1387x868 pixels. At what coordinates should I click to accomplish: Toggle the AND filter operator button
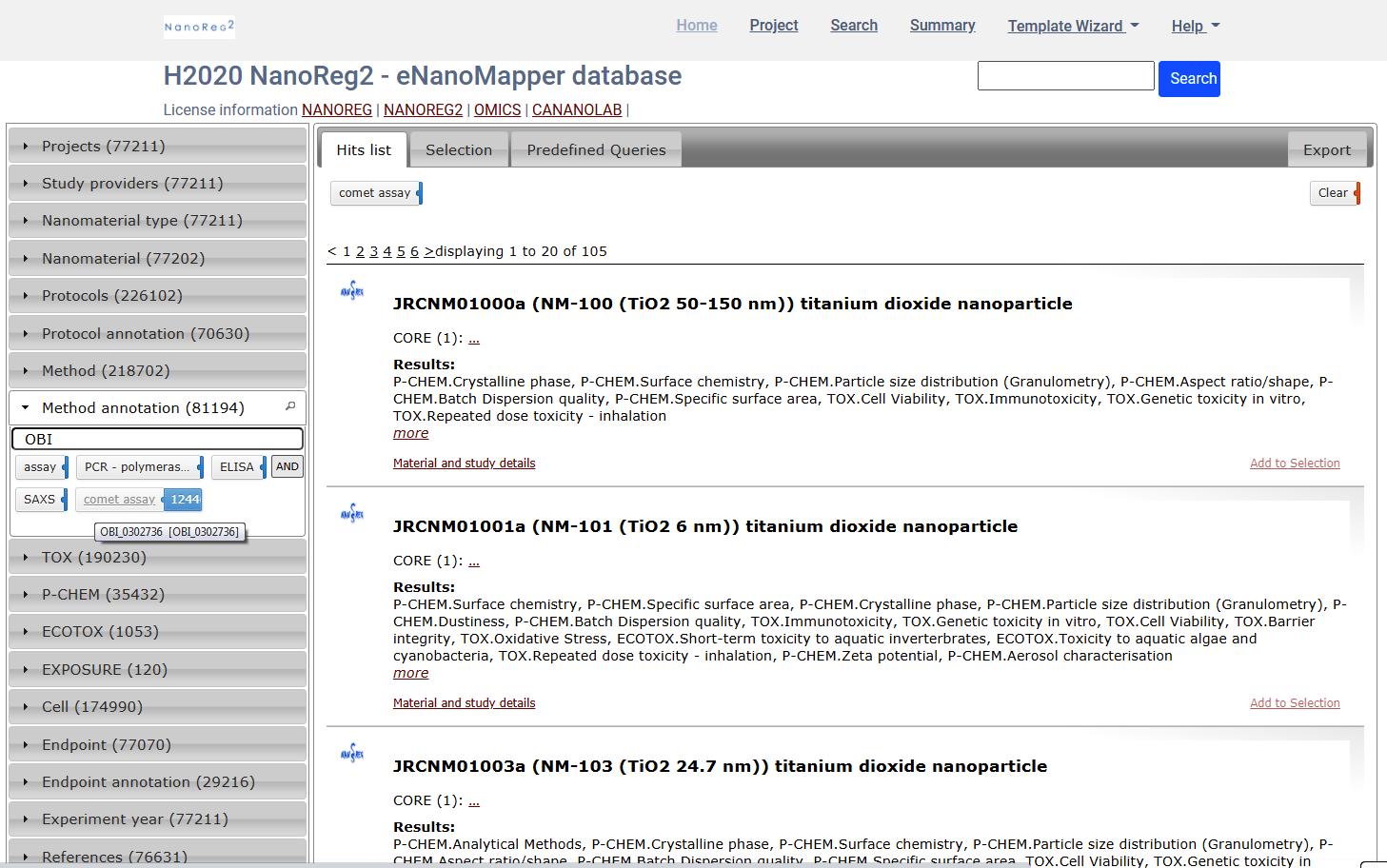point(287,466)
